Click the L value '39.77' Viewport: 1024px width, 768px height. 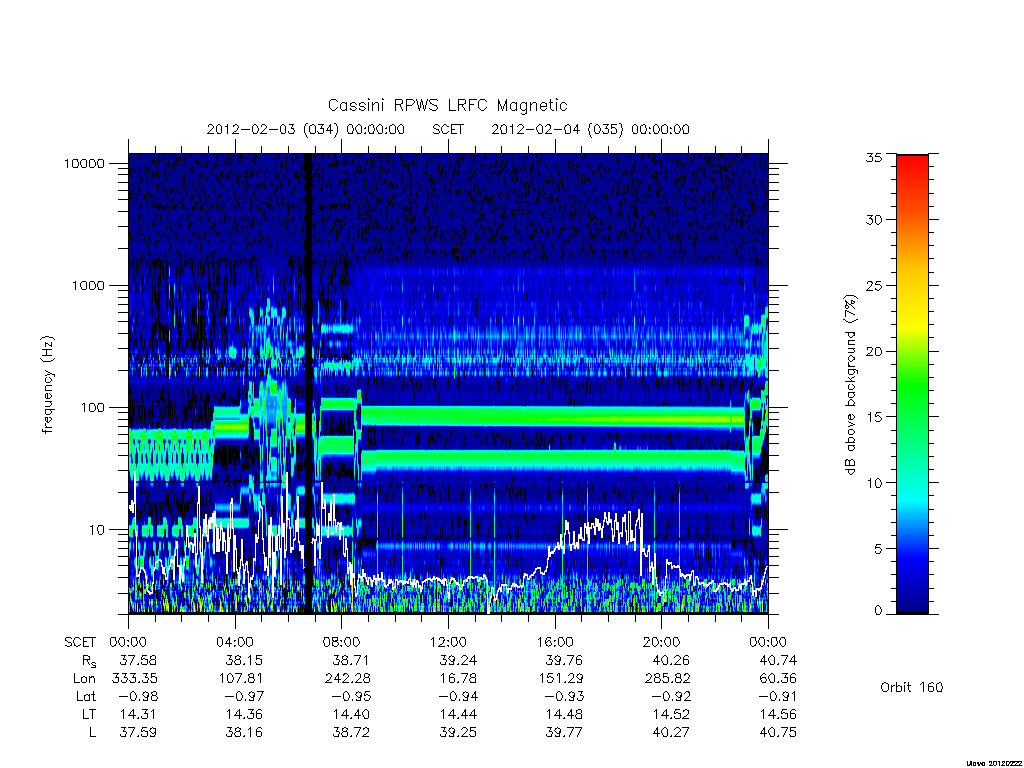(x=564, y=732)
